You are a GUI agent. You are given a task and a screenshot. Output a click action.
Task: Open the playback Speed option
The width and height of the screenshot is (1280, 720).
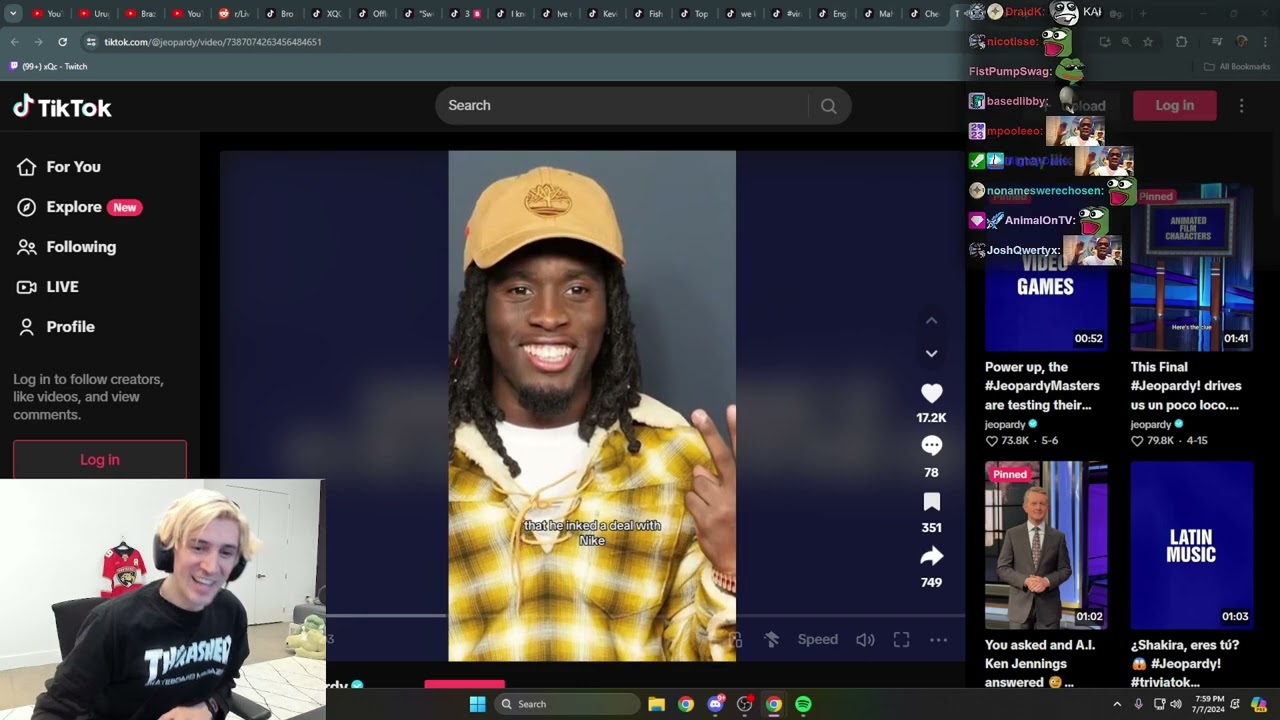click(817, 640)
